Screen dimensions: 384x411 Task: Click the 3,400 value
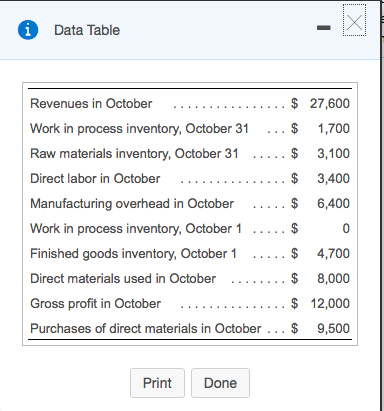coord(333,179)
